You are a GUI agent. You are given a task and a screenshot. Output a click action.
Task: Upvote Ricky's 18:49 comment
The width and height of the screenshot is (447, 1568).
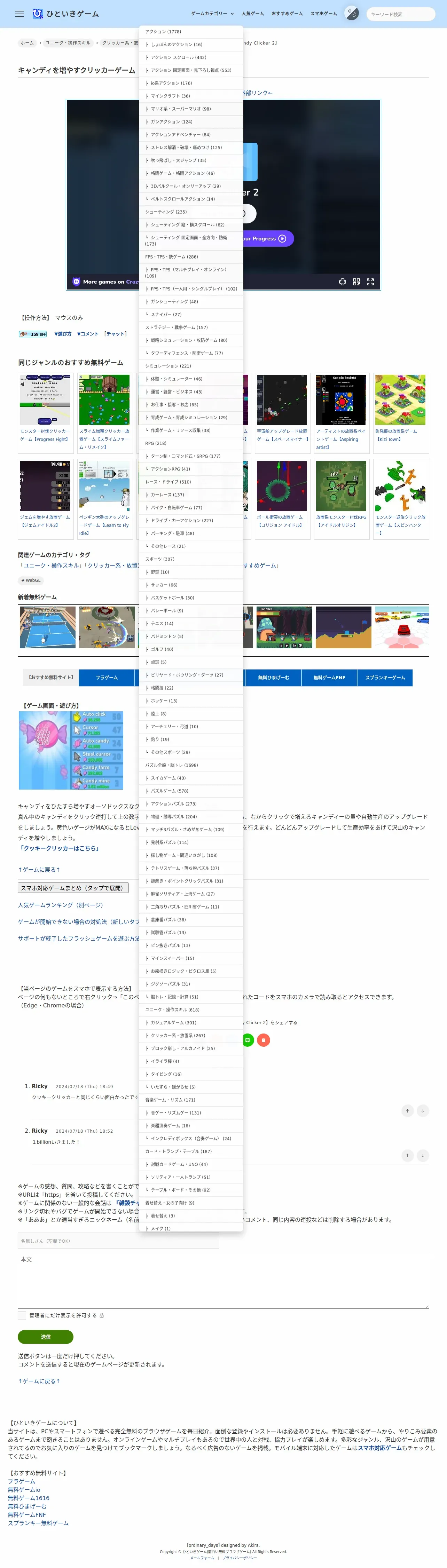click(407, 1111)
